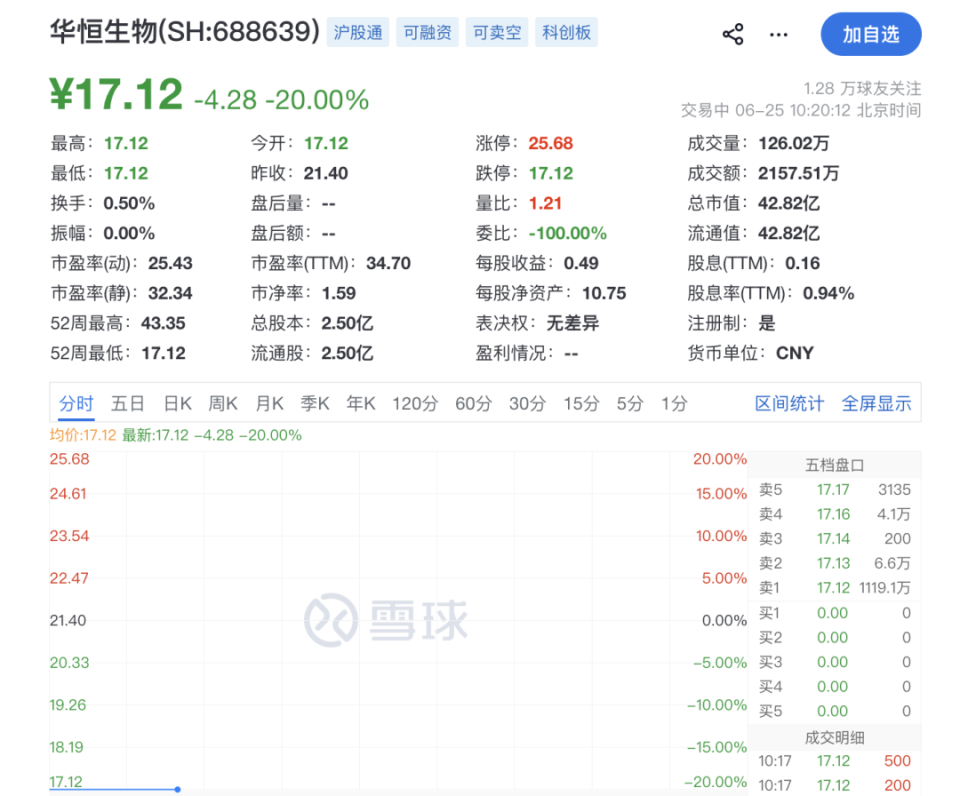Open the 周K chart tab

pyautogui.click(x=222, y=404)
